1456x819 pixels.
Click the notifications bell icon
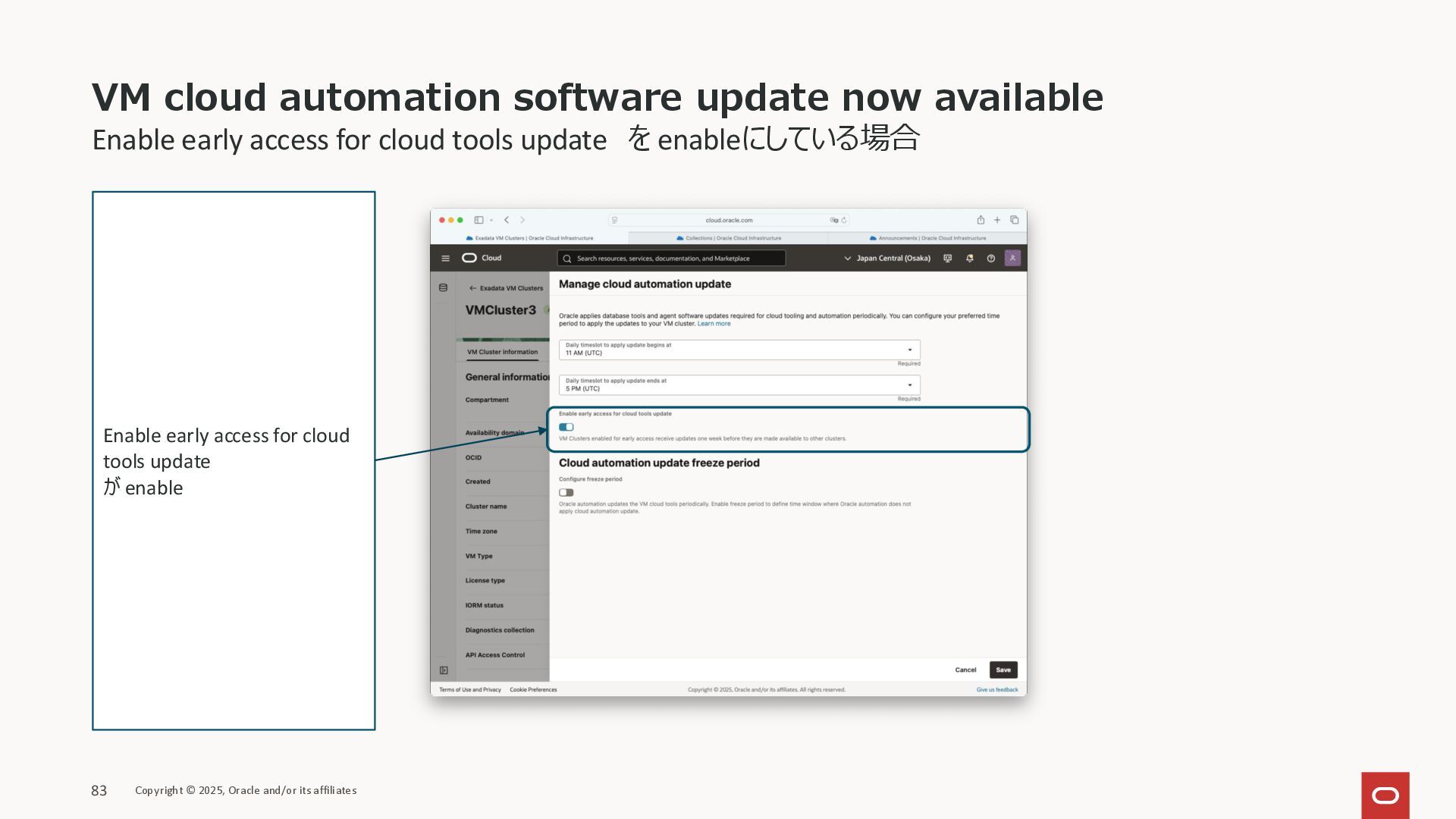969,259
